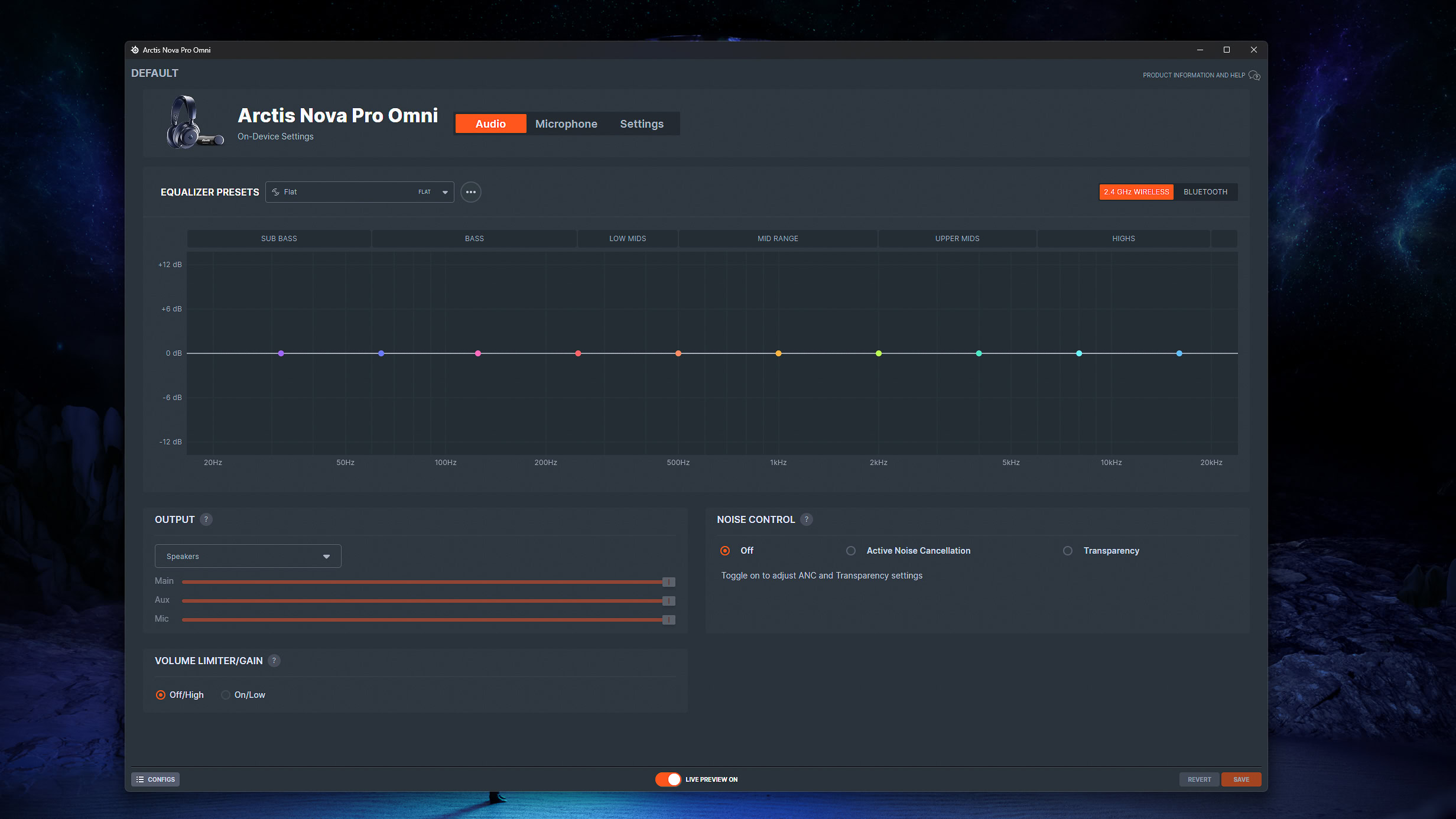Select the red EQ point near 250Hz
The height and width of the screenshot is (819, 1456).
[578, 353]
